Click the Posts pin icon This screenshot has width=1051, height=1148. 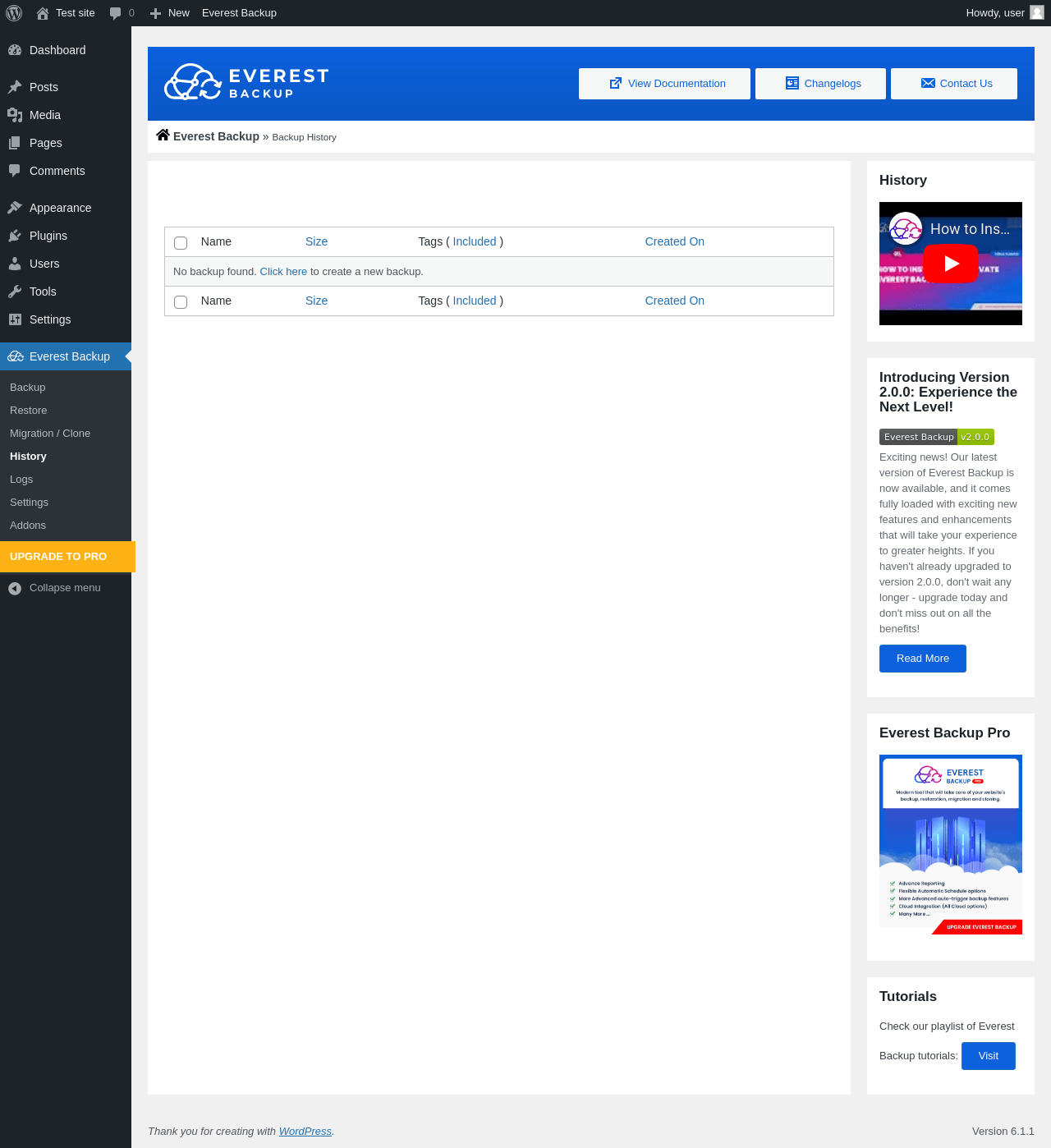click(x=15, y=87)
